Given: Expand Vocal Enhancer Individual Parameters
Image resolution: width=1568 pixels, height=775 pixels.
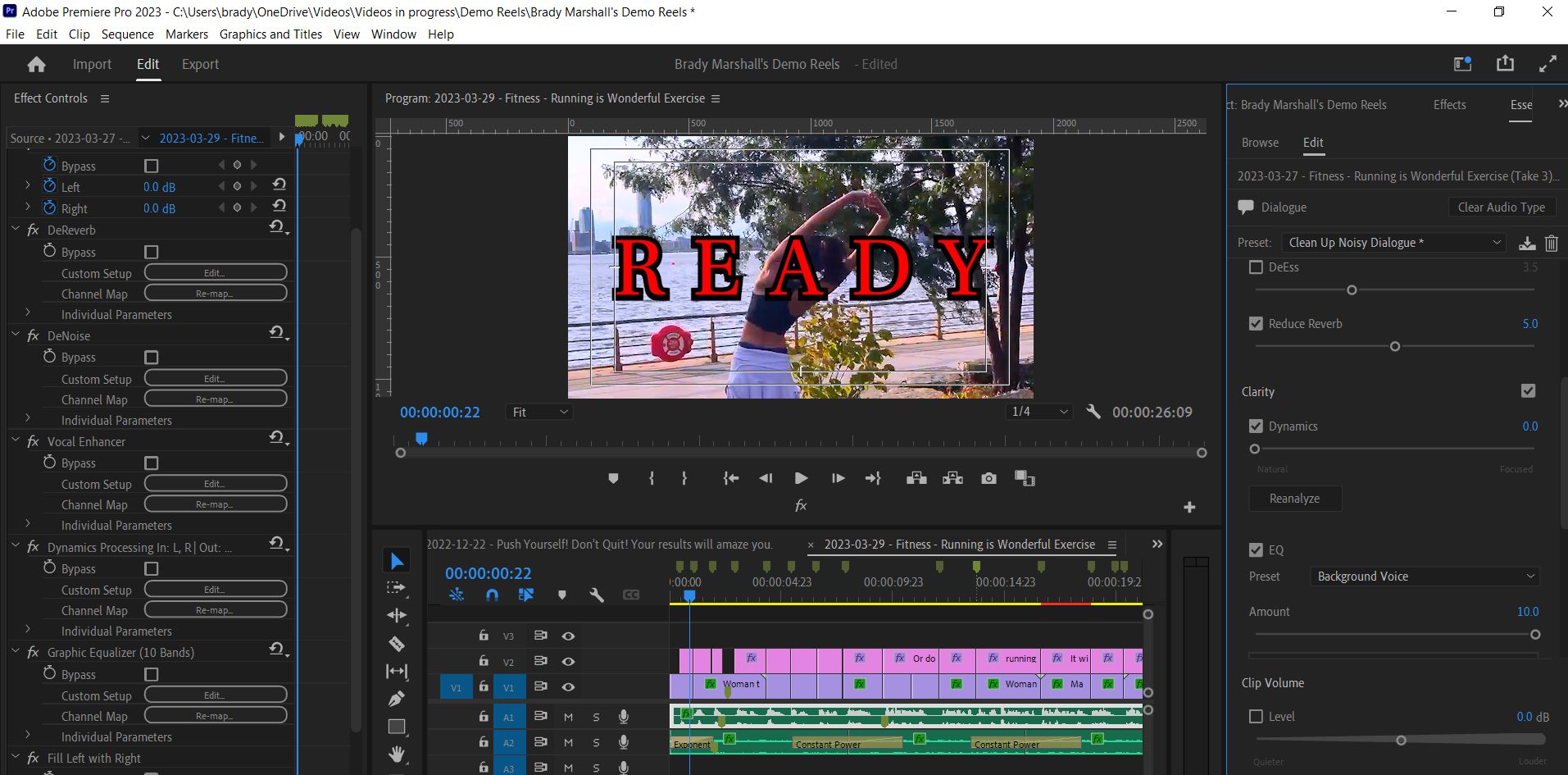Looking at the screenshot, I should (x=28, y=524).
